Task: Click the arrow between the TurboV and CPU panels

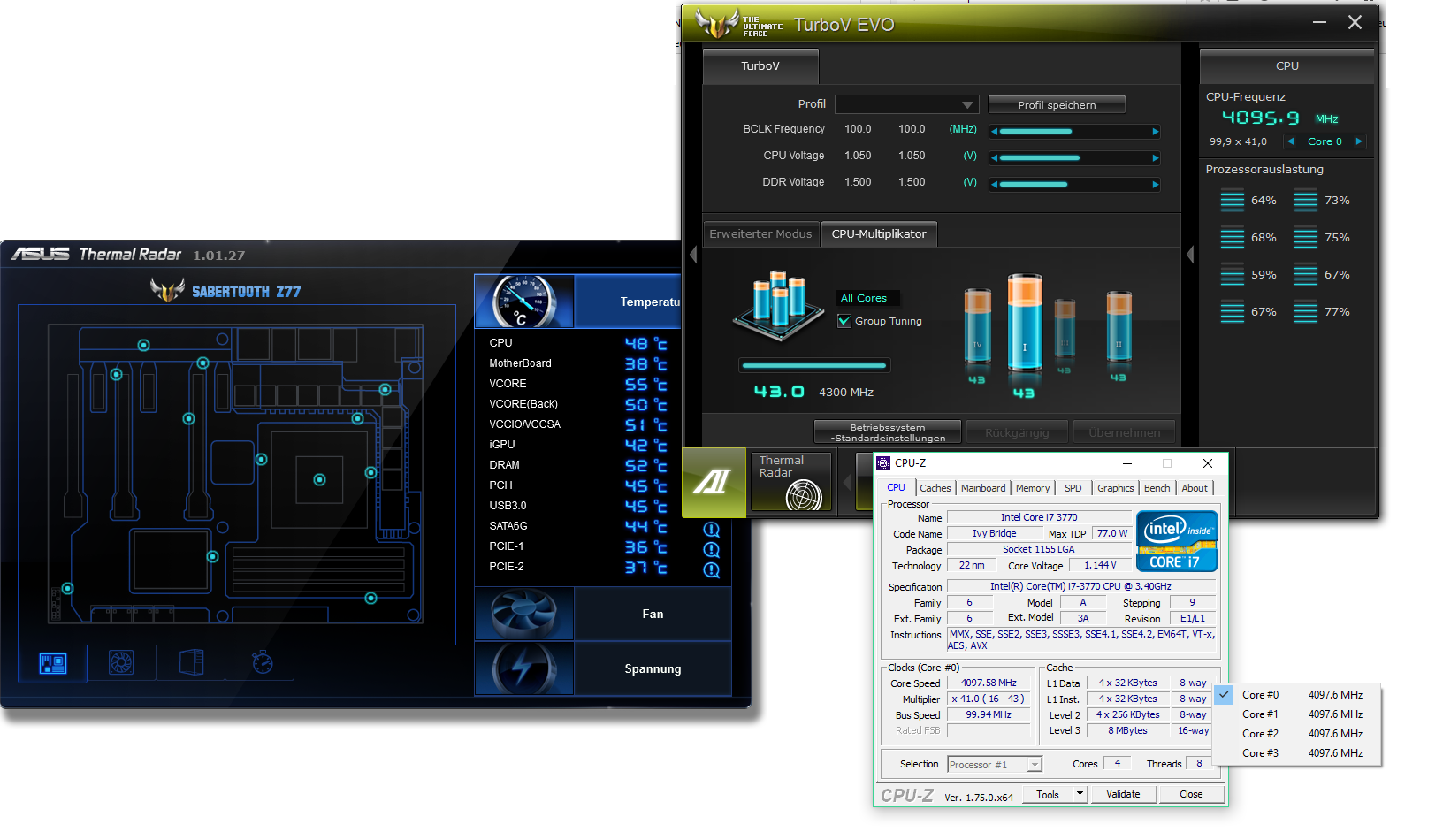Action: coord(1190,255)
